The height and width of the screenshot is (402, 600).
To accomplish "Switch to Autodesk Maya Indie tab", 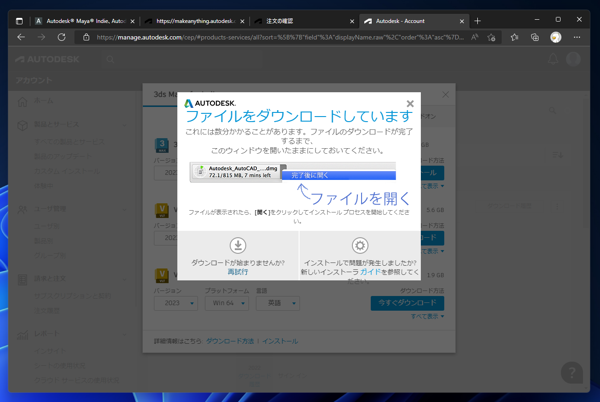I will 85,21.
